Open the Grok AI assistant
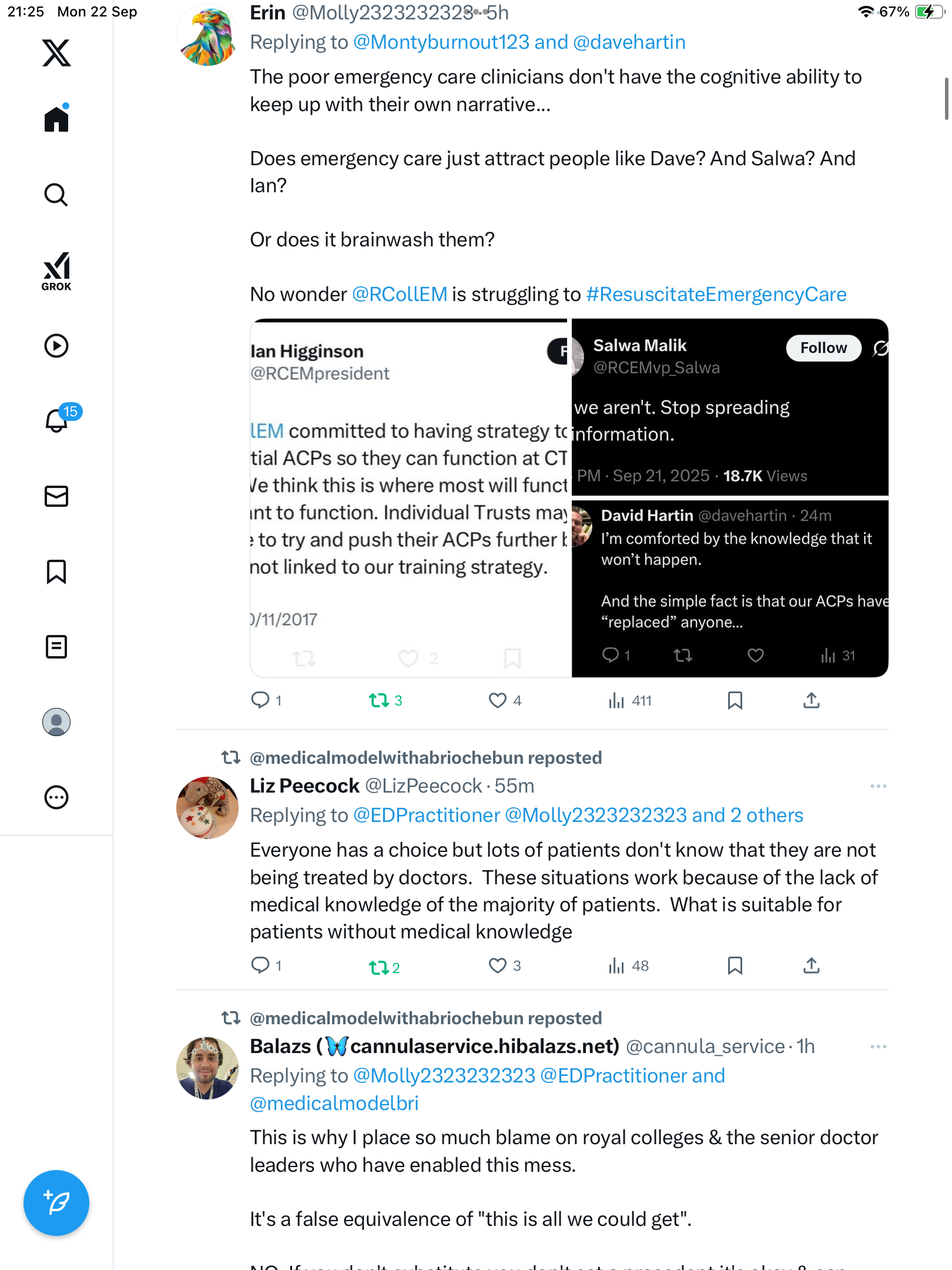The height and width of the screenshot is (1270, 952). (56, 271)
